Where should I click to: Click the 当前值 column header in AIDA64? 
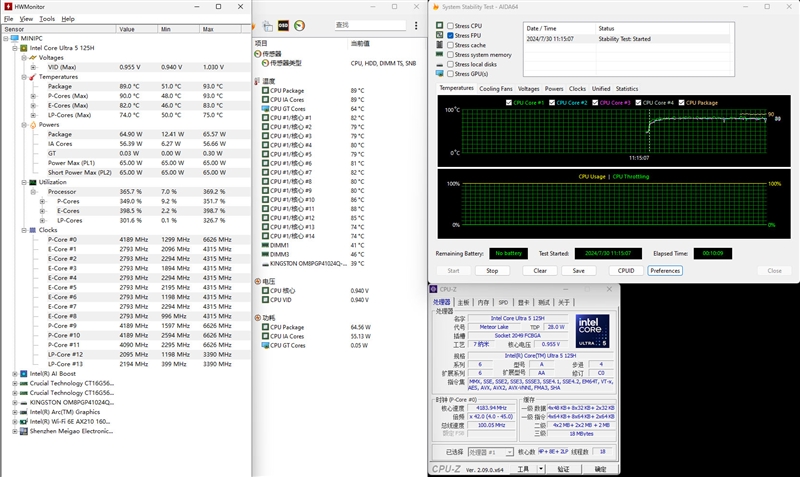coord(386,43)
